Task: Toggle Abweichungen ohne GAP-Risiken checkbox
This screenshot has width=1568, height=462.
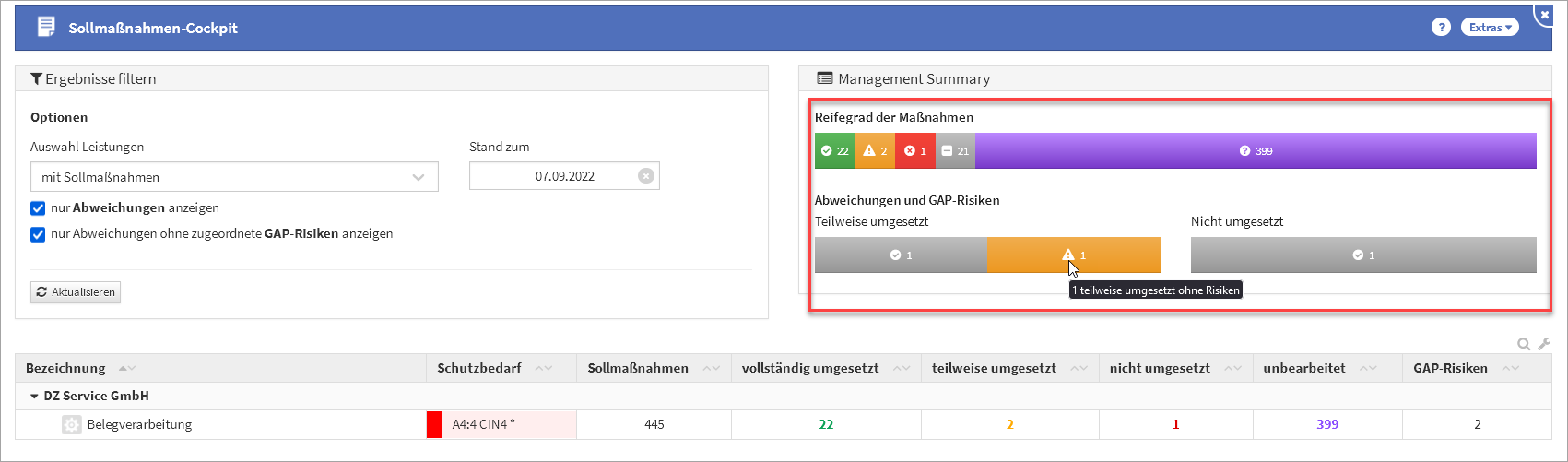Action: tap(38, 234)
